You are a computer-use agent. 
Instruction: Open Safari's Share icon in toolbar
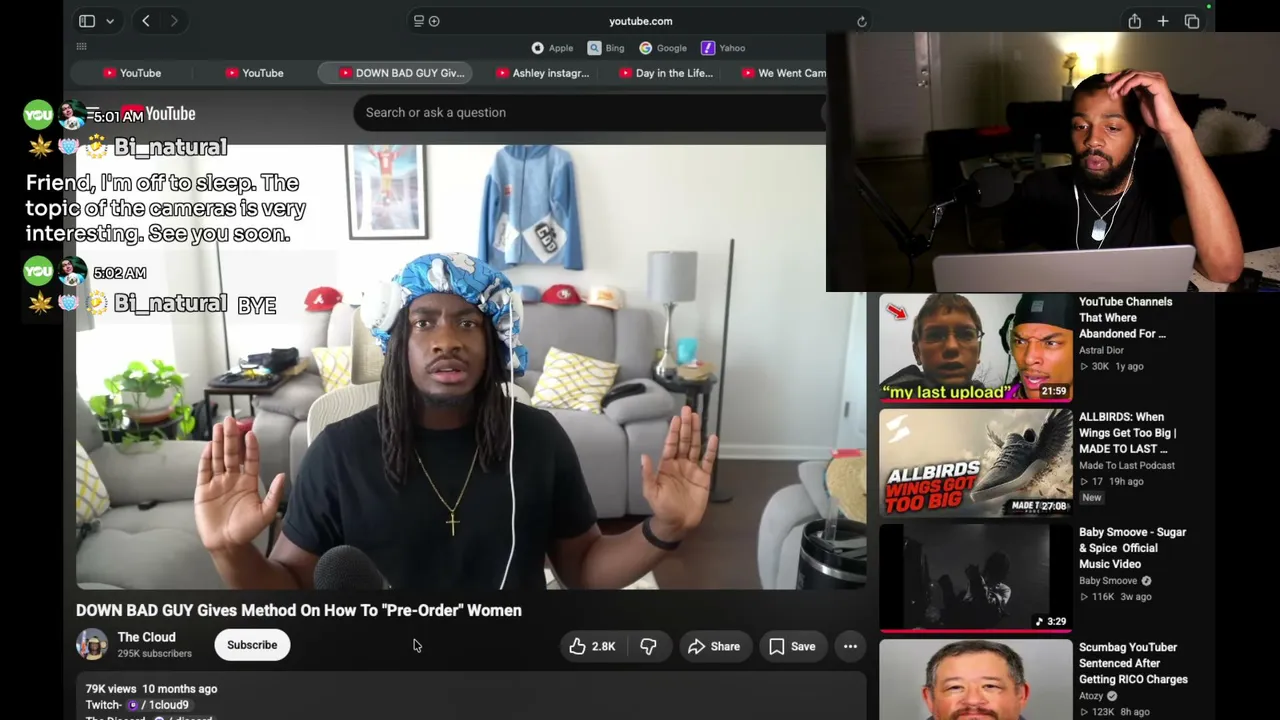tap(1134, 21)
